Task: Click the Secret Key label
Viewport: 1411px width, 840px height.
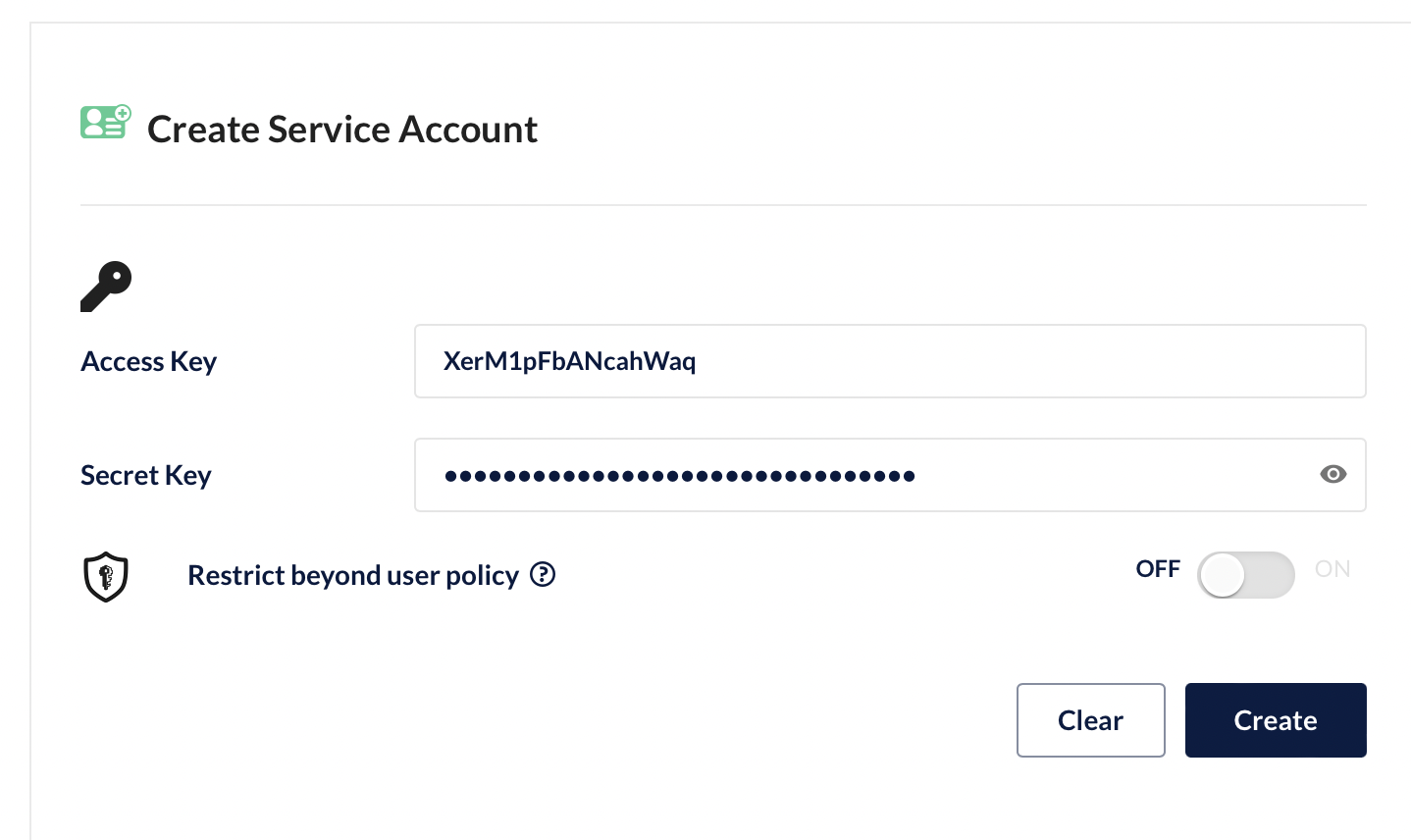Action: [146, 476]
